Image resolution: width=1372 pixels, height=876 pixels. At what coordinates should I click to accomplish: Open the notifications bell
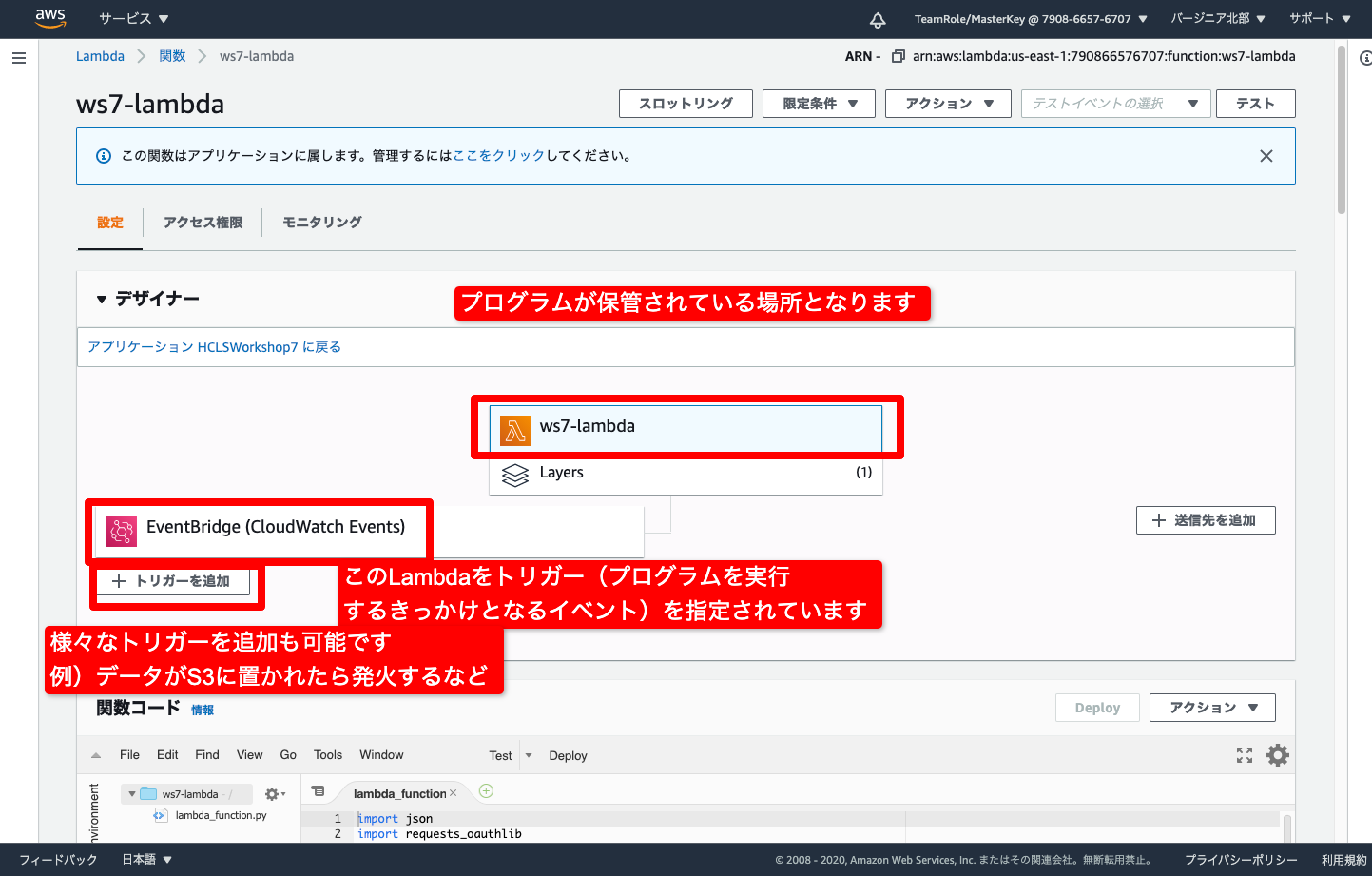[x=878, y=19]
